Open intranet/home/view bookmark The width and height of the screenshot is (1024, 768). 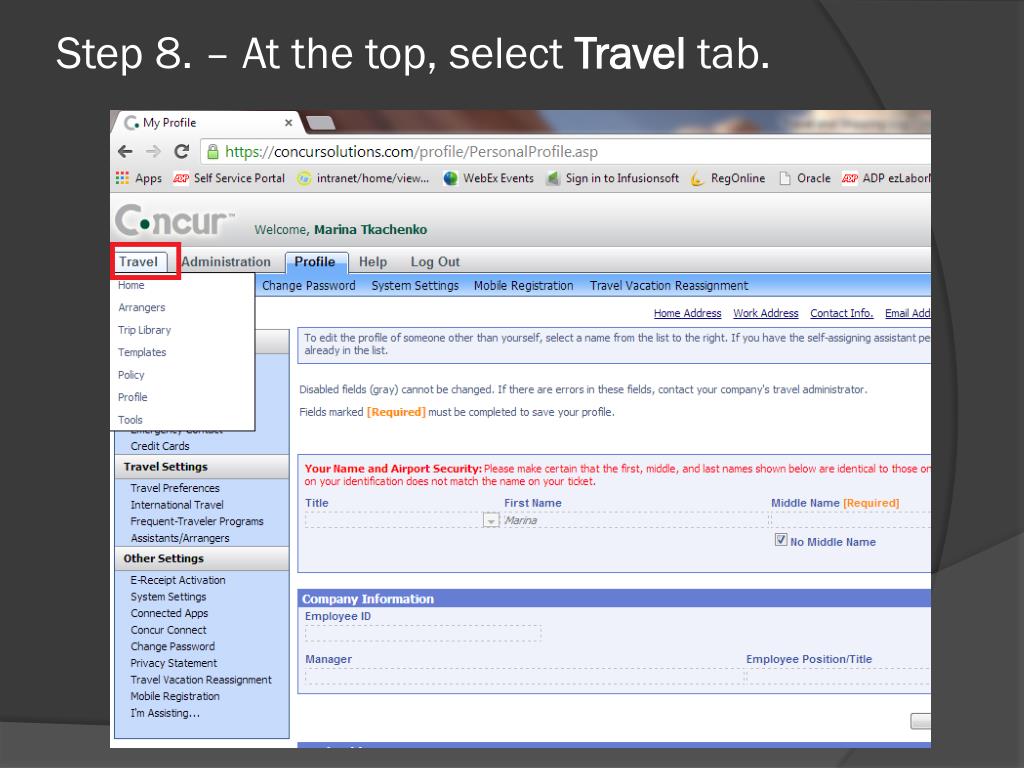[363, 178]
